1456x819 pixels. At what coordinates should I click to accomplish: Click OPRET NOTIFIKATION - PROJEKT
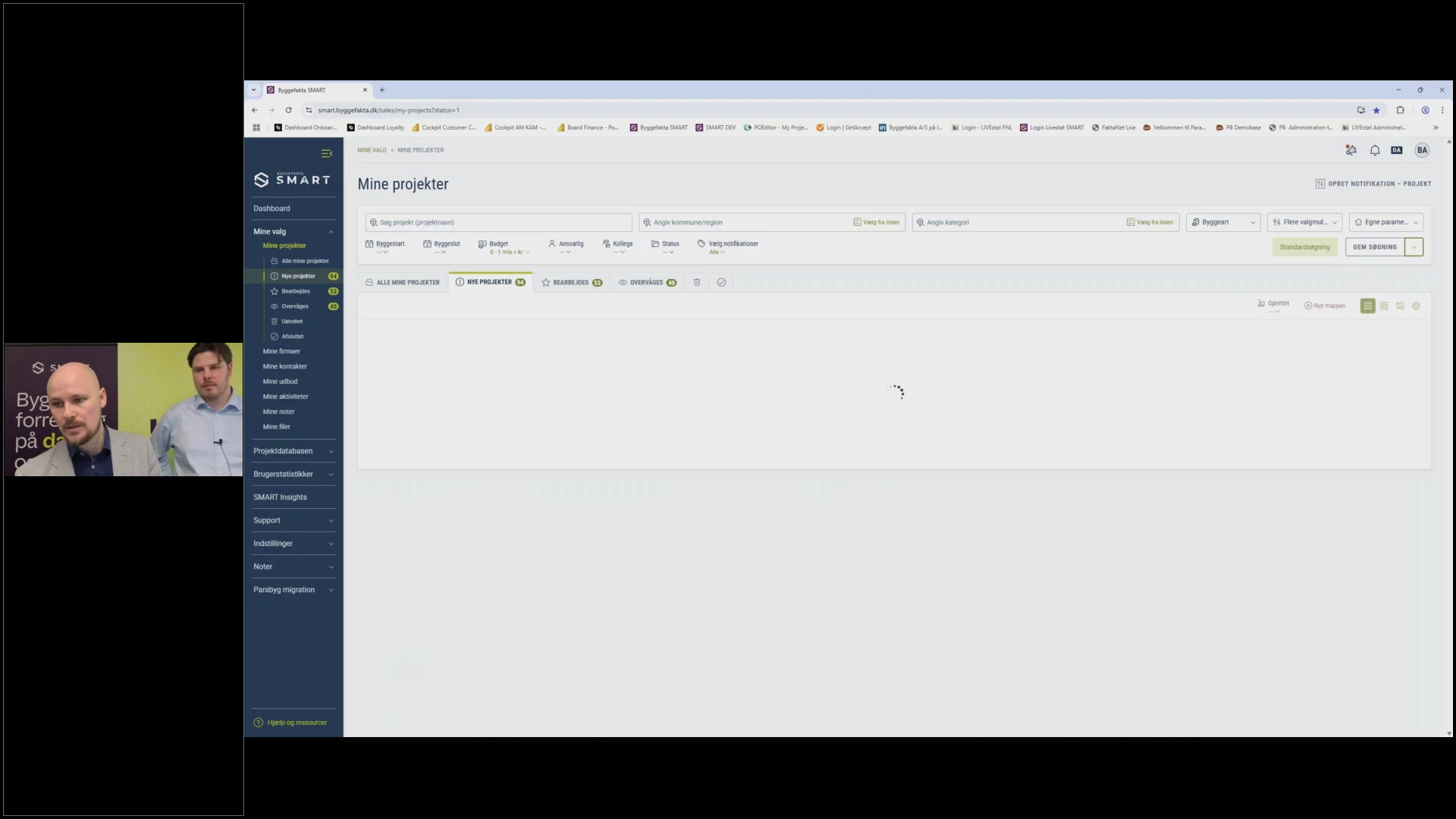coord(1373,184)
